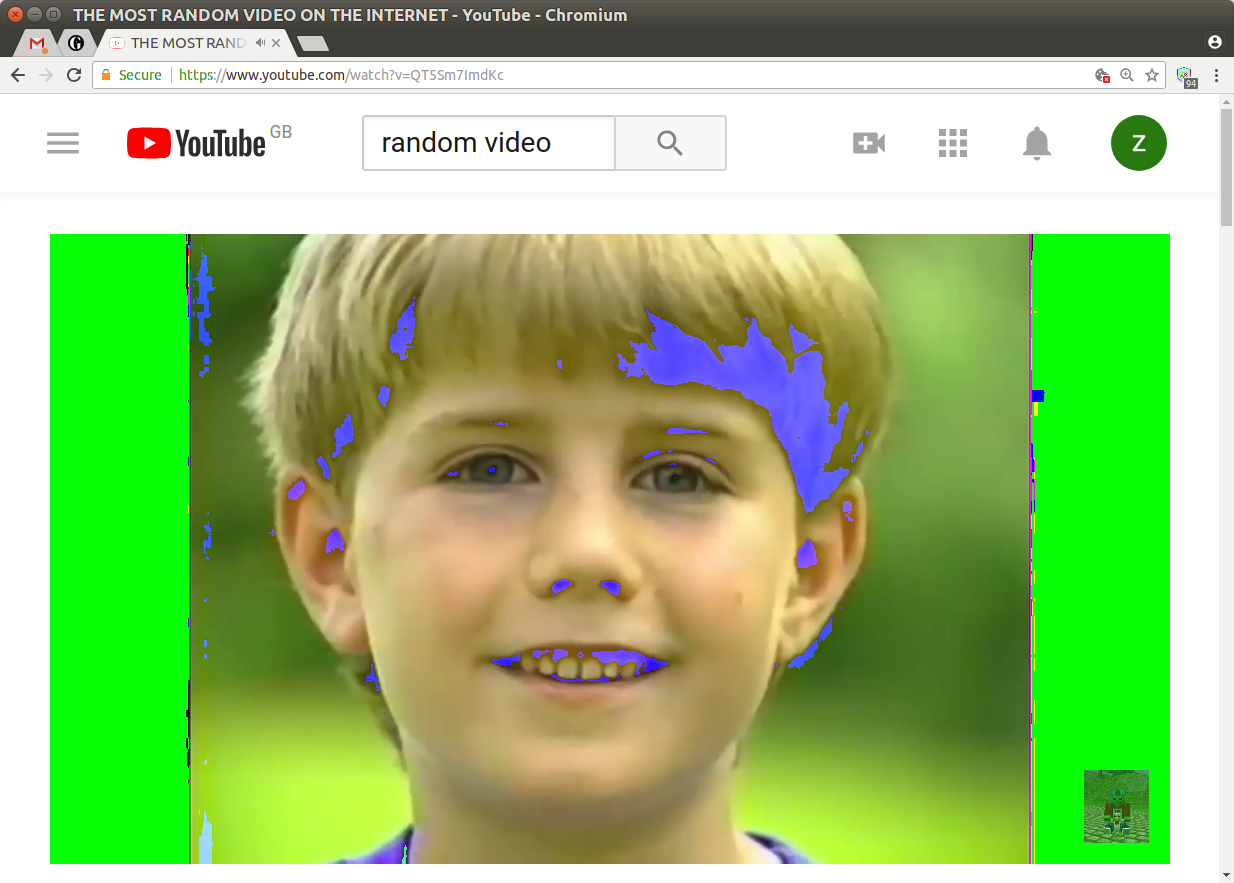Click the zoom magnifier icon in the address bar
The height and width of the screenshot is (883, 1234).
[1127, 75]
